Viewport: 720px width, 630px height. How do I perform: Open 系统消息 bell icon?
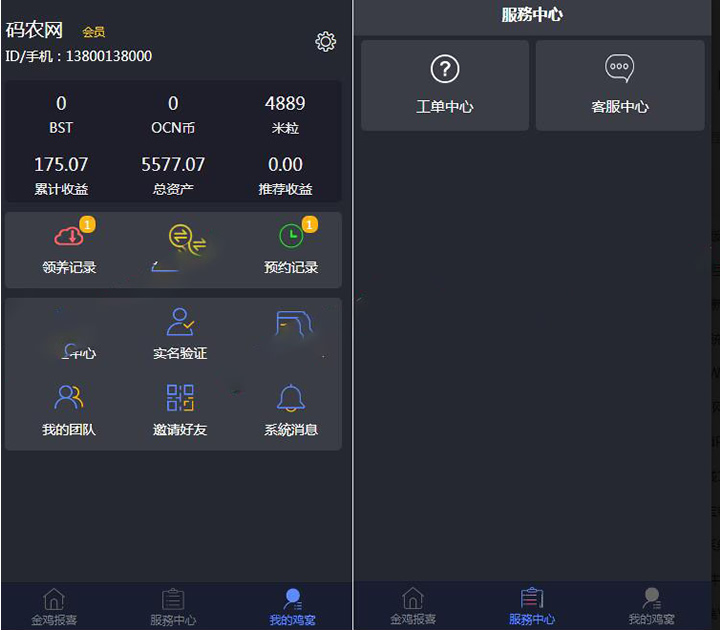pos(291,398)
